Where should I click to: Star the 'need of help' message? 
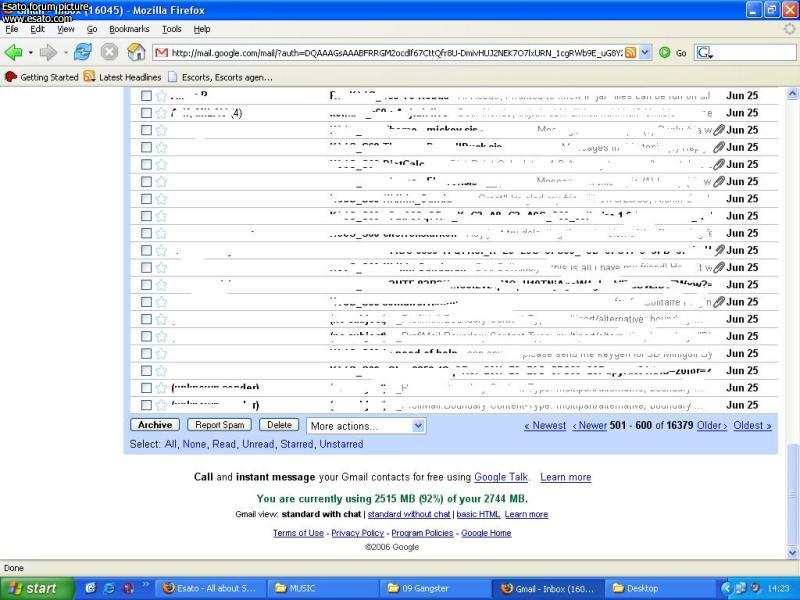point(161,354)
